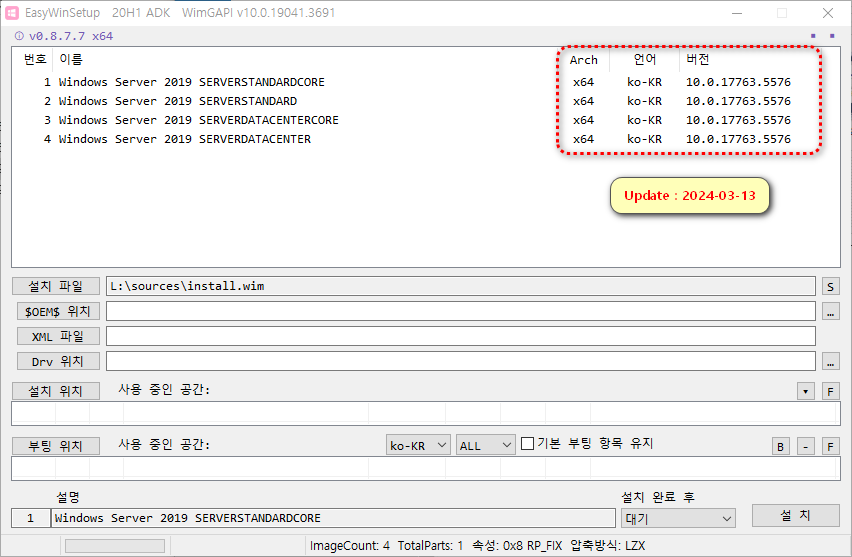Toggle 기본 부팅 항목 유지 checkbox
This screenshot has height=557, width=852.
coord(527,443)
